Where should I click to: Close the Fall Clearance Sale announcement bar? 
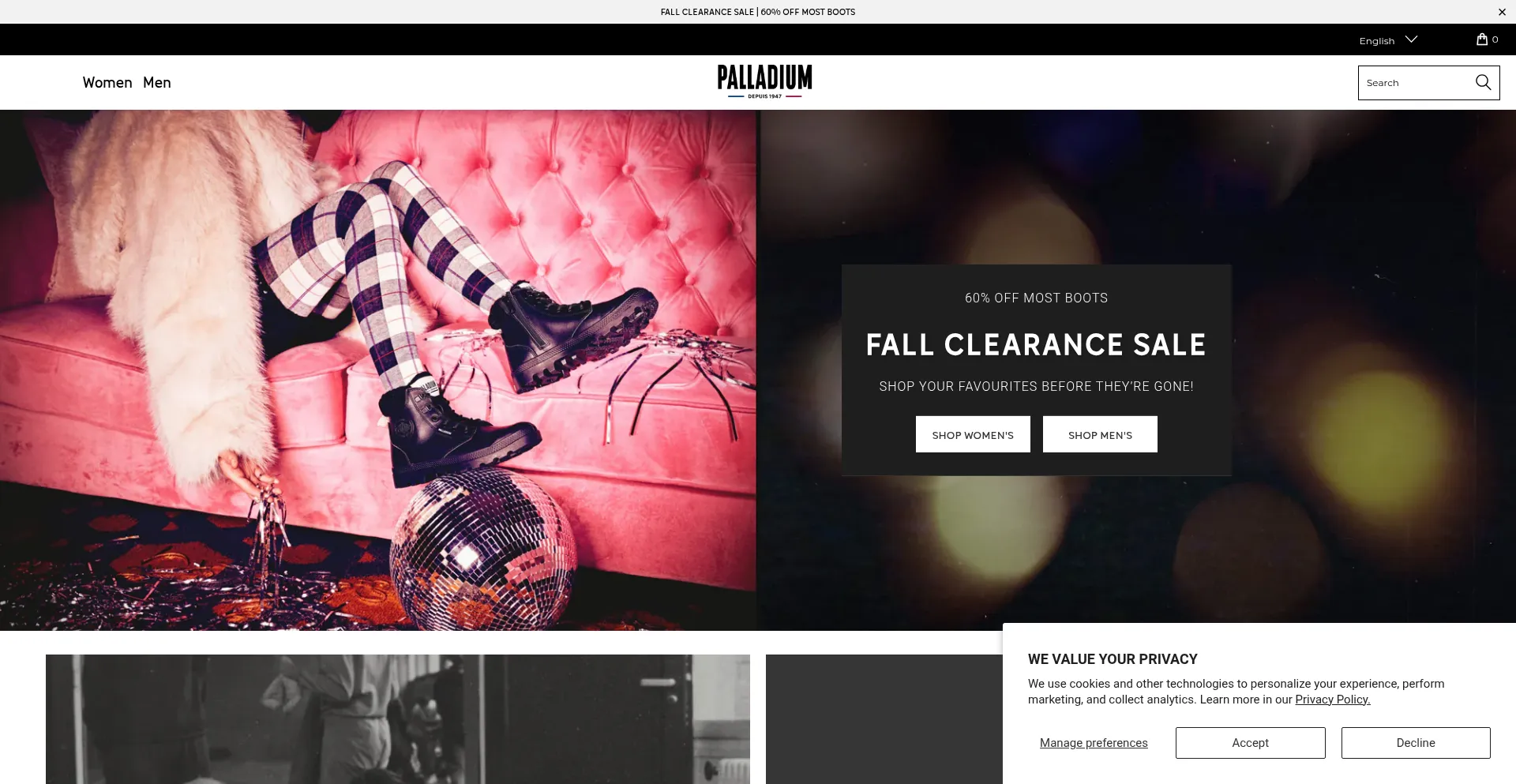tap(1502, 12)
